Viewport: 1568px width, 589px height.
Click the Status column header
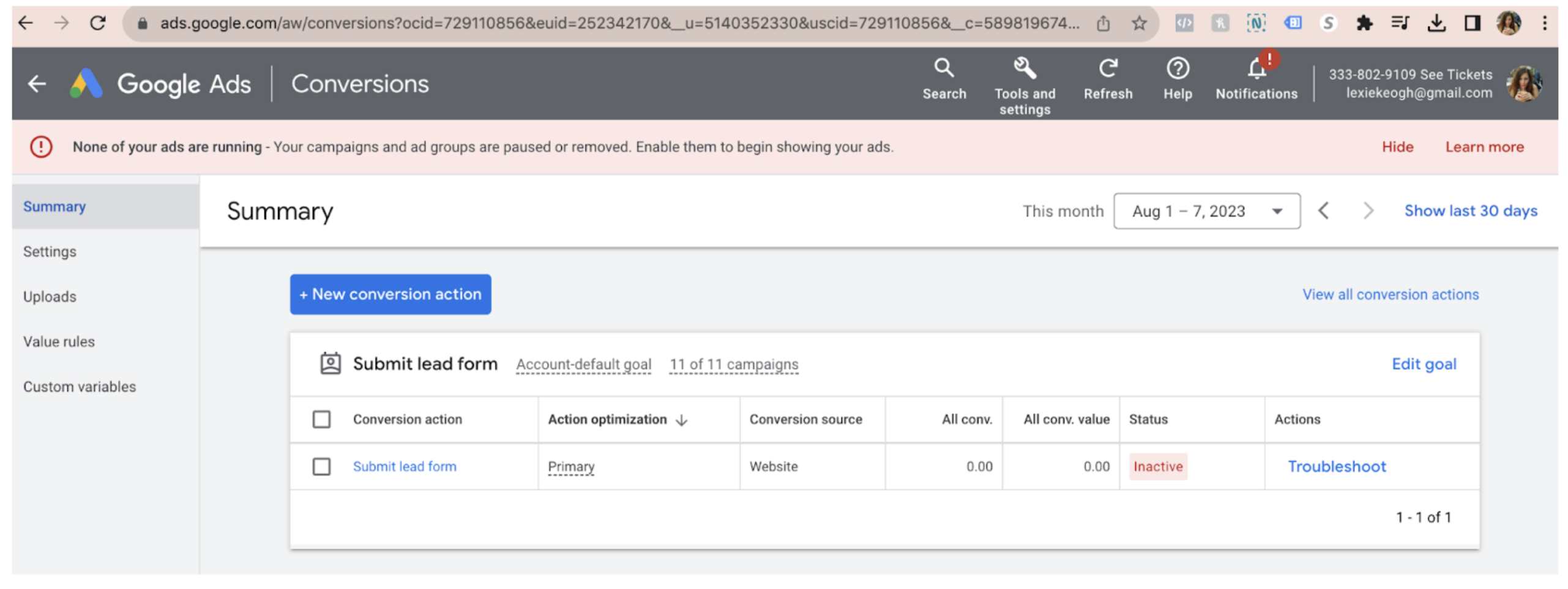click(x=1148, y=419)
